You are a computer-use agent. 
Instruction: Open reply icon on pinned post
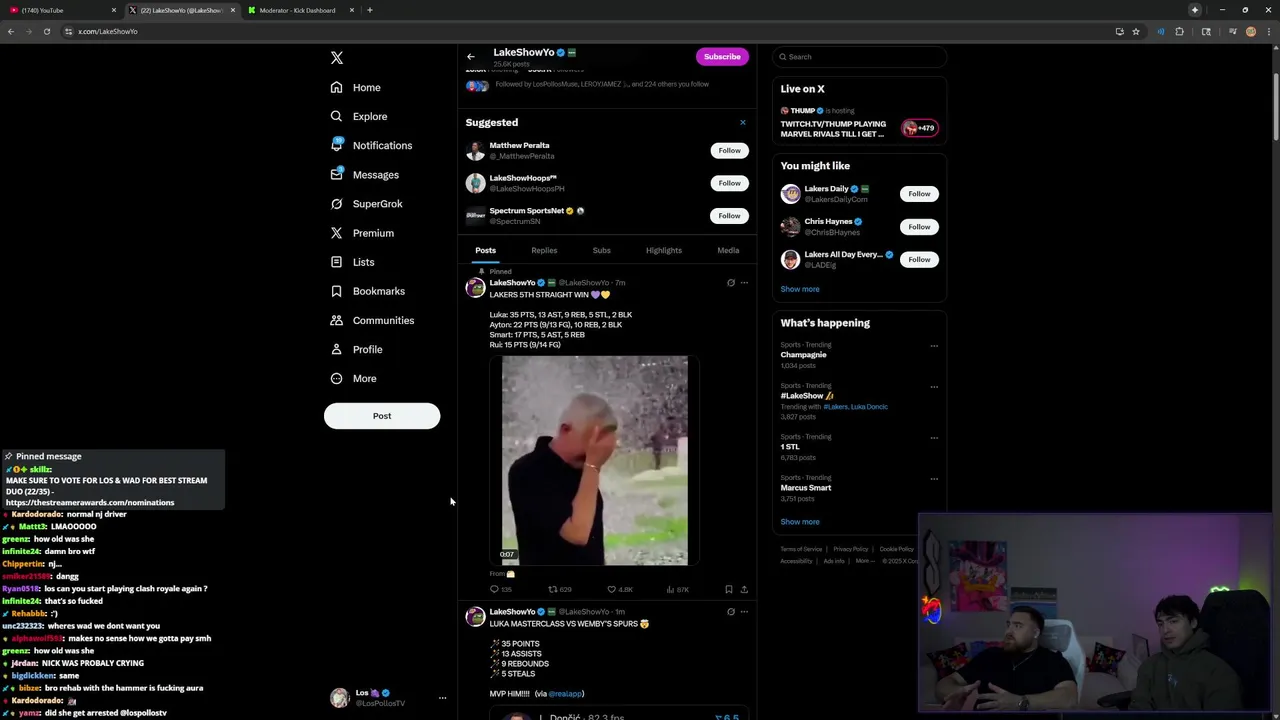coord(494,589)
